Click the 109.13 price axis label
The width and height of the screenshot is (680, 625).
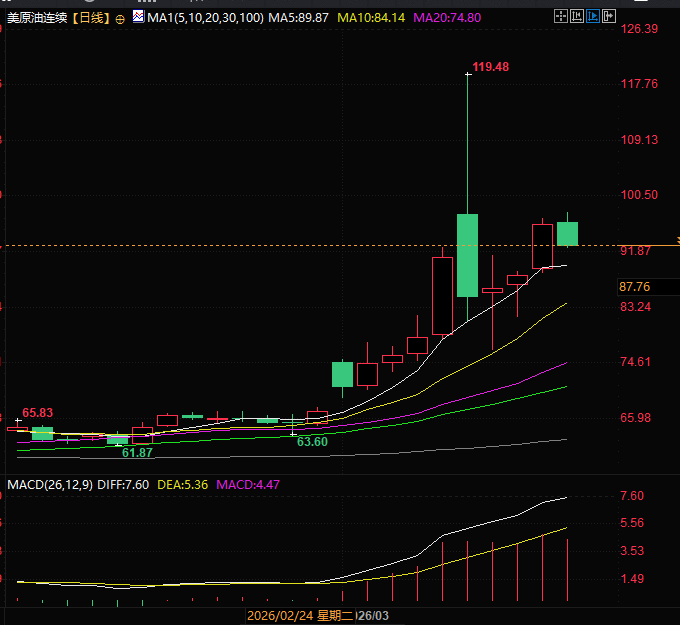(x=639, y=140)
